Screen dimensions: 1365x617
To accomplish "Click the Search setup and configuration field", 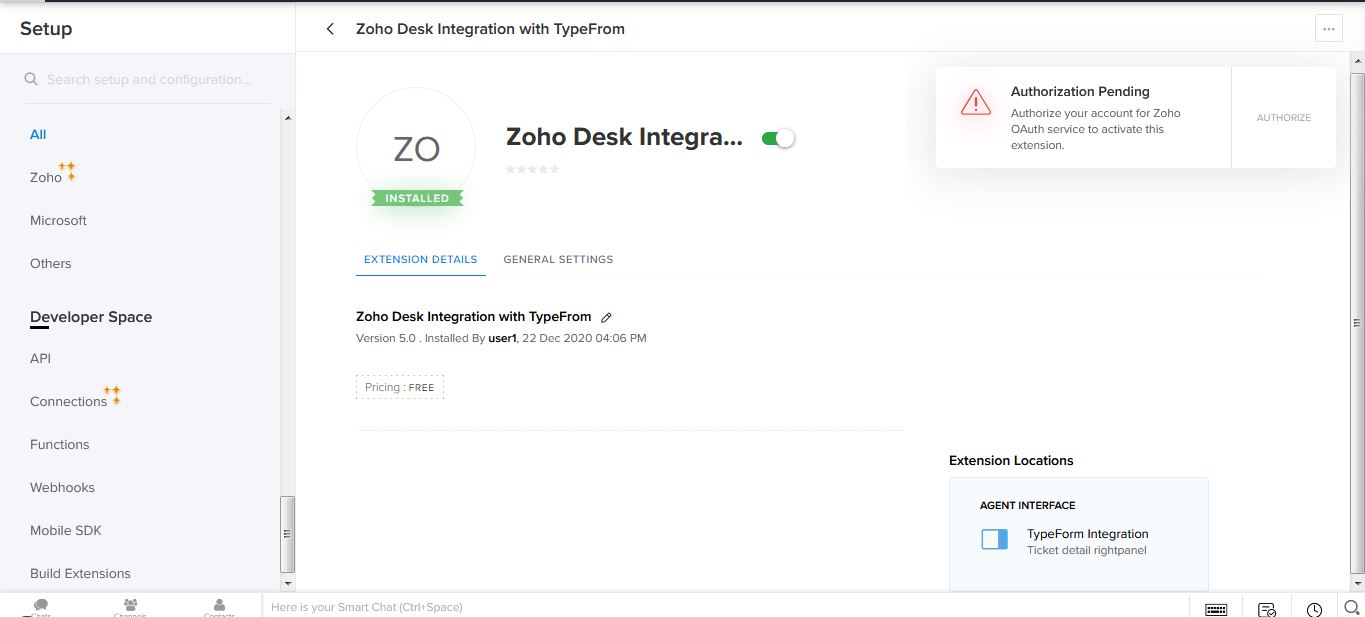I will click(x=150, y=79).
